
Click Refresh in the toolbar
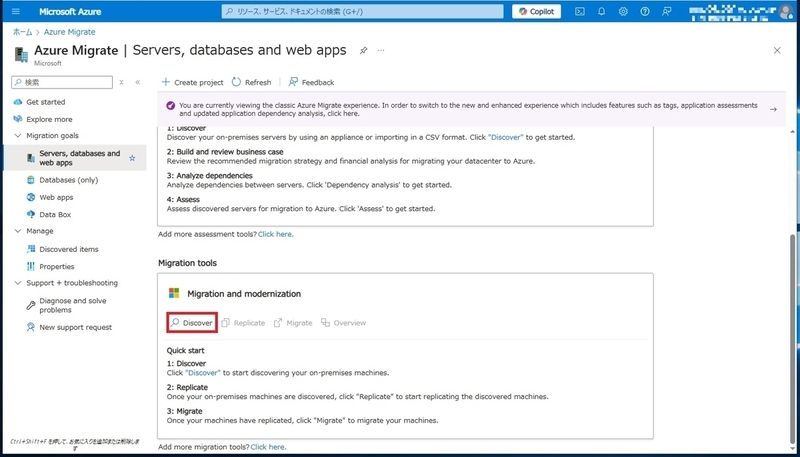pyautogui.click(x=252, y=82)
